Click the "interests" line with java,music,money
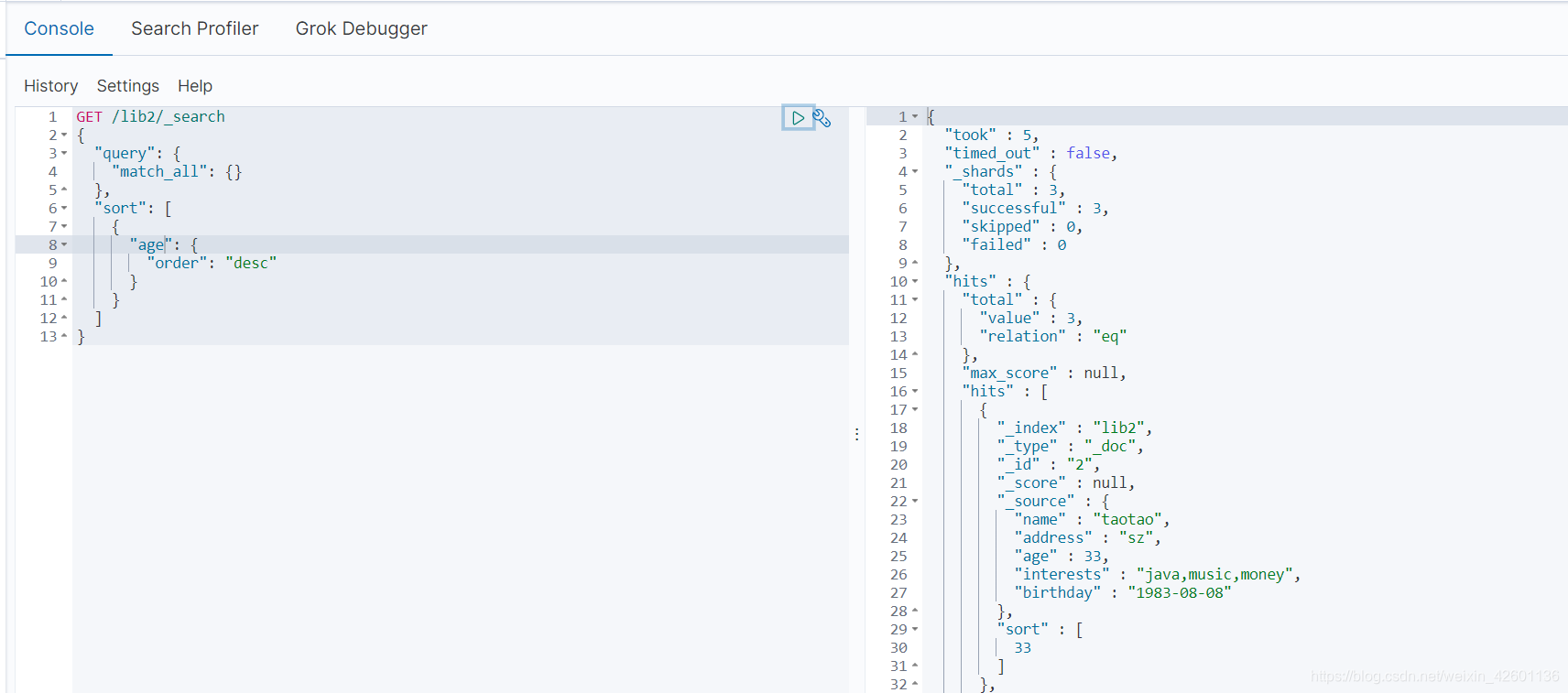Screen dimensions: 1568x693 [1158, 574]
